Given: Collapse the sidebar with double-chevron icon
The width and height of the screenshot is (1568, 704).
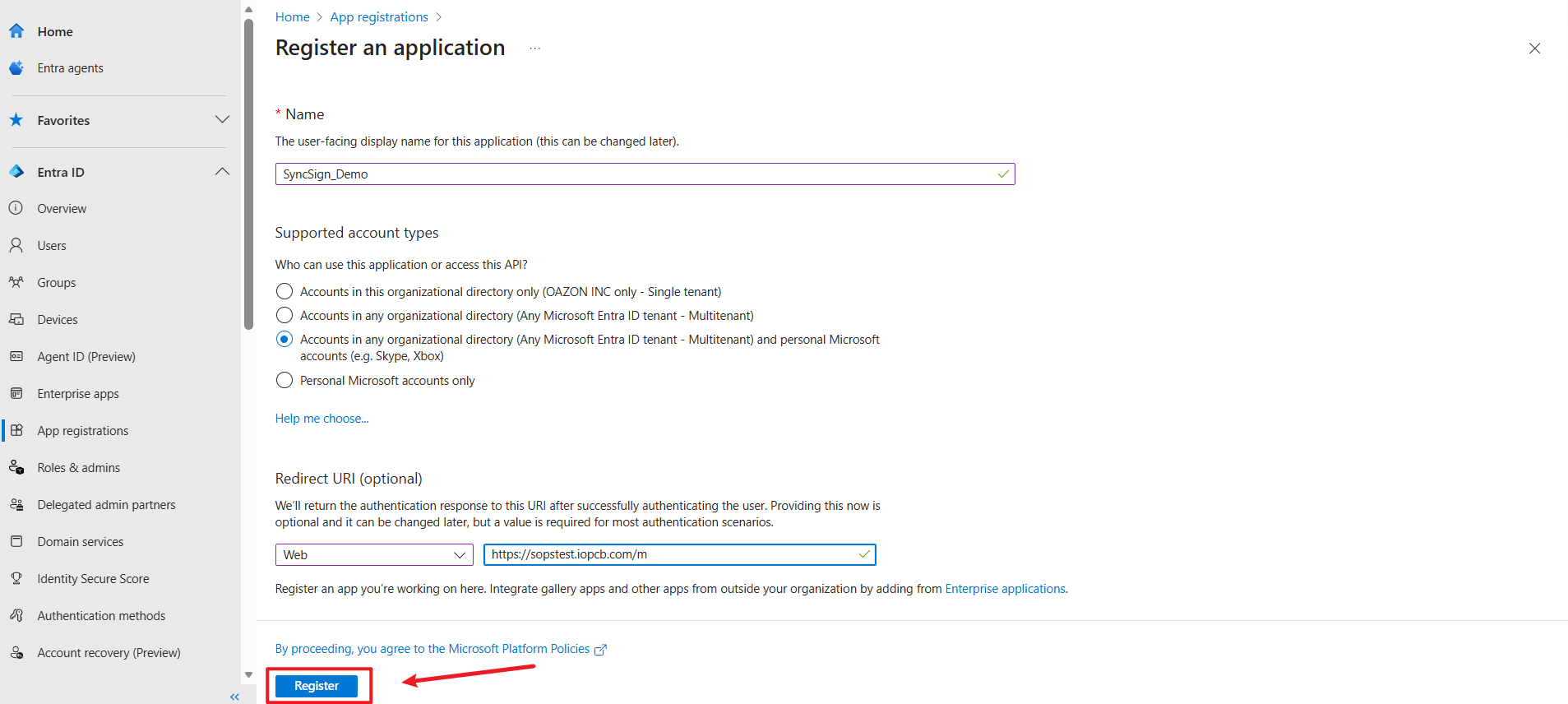Looking at the screenshot, I should pos(234,697).
